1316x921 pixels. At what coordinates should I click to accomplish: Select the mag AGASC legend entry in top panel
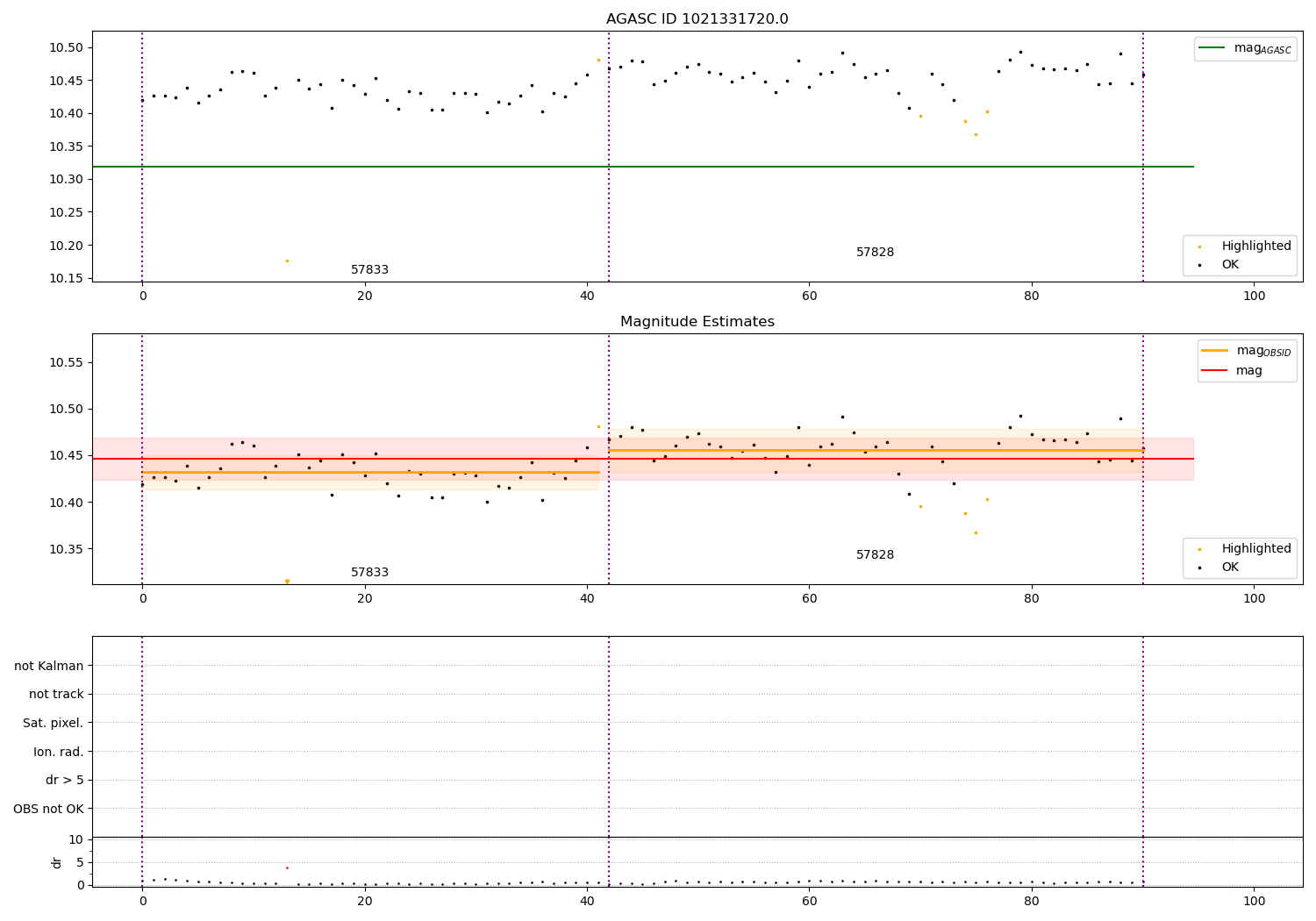pyautogui.click(x=1246, y=48)
